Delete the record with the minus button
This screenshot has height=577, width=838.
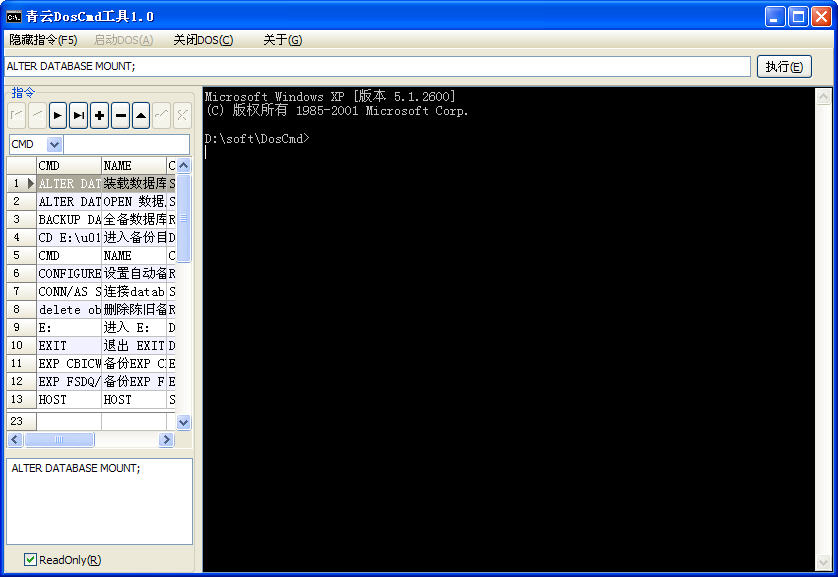coord(120,115)
